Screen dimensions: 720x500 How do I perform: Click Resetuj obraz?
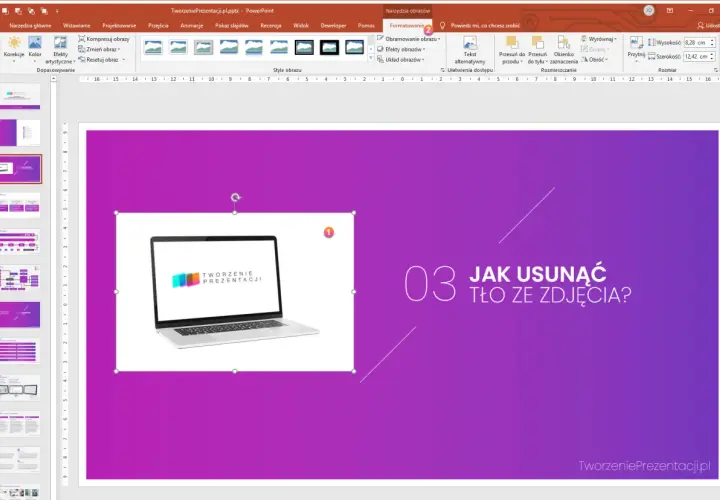98,60
